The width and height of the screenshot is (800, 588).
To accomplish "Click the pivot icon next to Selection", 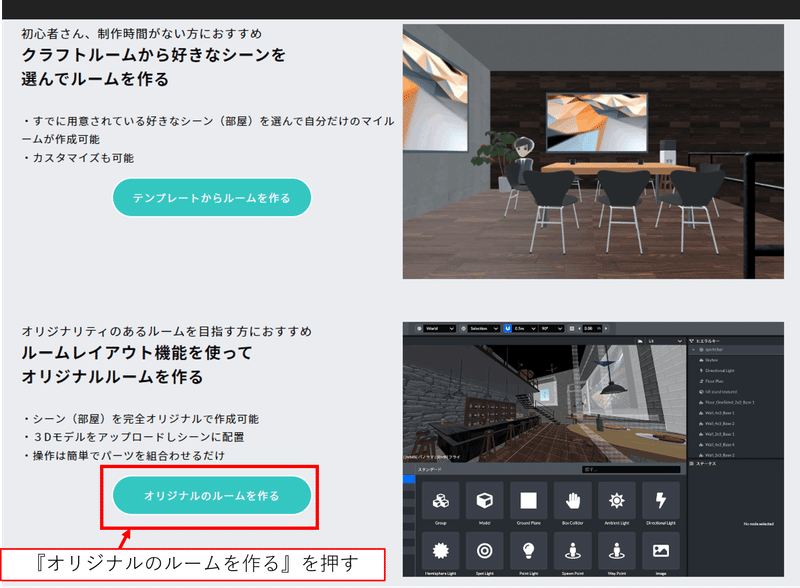I will (464, 329).
